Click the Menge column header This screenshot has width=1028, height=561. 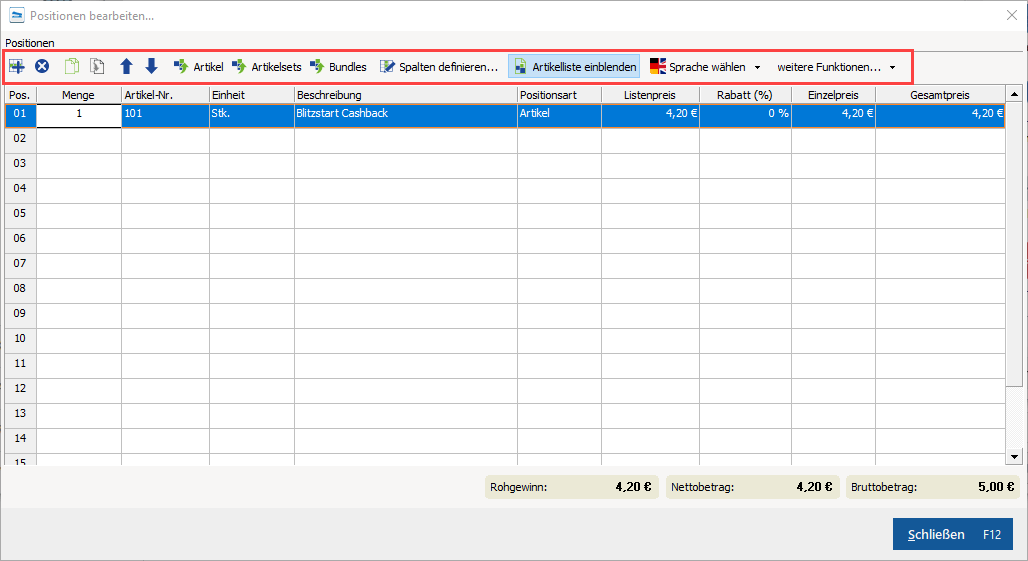coord(79,95)
